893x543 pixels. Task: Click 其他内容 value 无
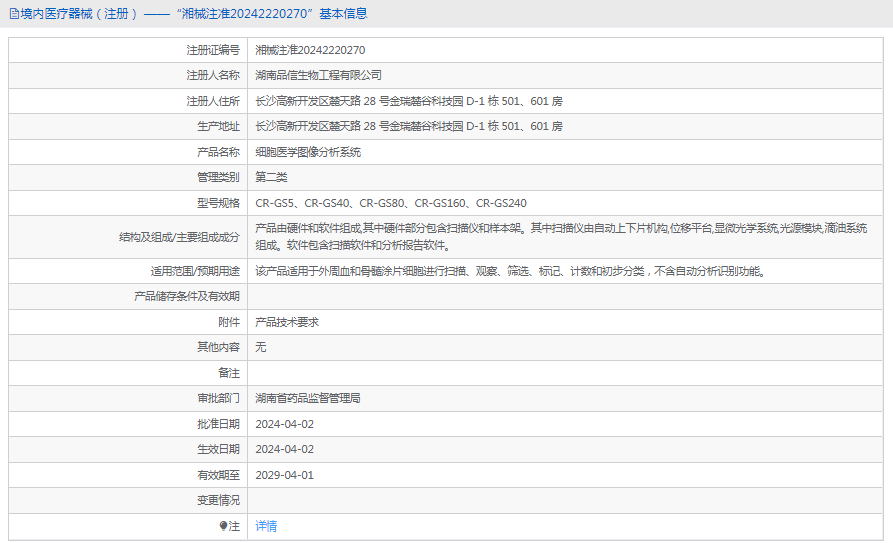pyautogui.click(x=261, y=347)
